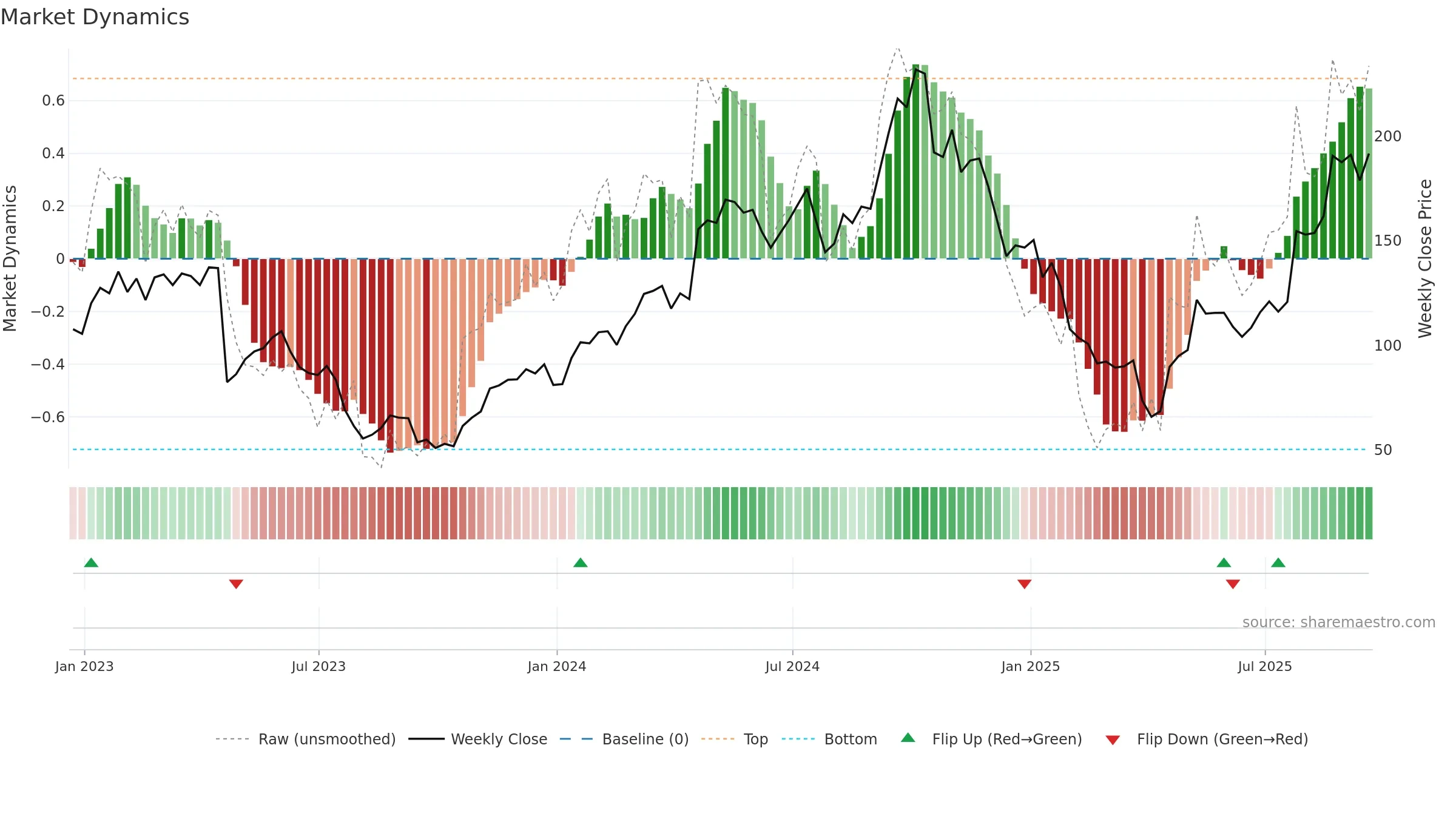1456x819 pixels.
Task: Click the Jul 2023 x-axis label
Action: click(318, 666)
